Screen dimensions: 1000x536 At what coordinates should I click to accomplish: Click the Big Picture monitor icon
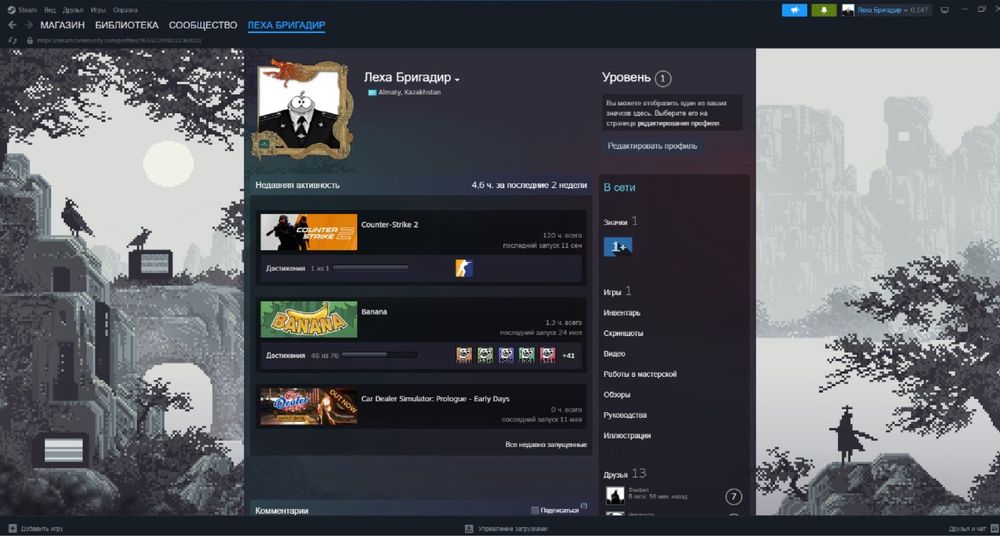pyautogui.click(x=945, y=10)
